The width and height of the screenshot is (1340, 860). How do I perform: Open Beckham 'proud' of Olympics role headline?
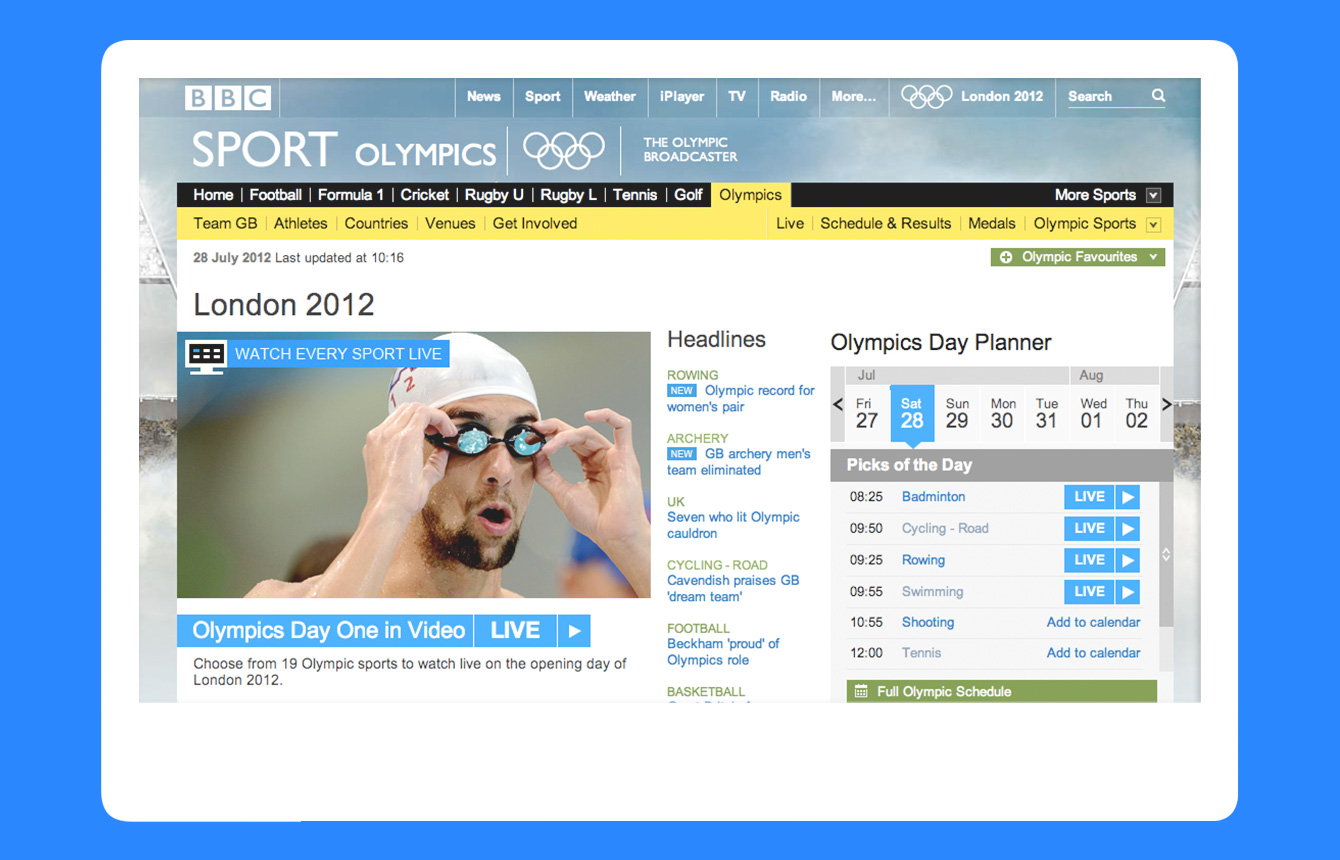click(723, 652)
